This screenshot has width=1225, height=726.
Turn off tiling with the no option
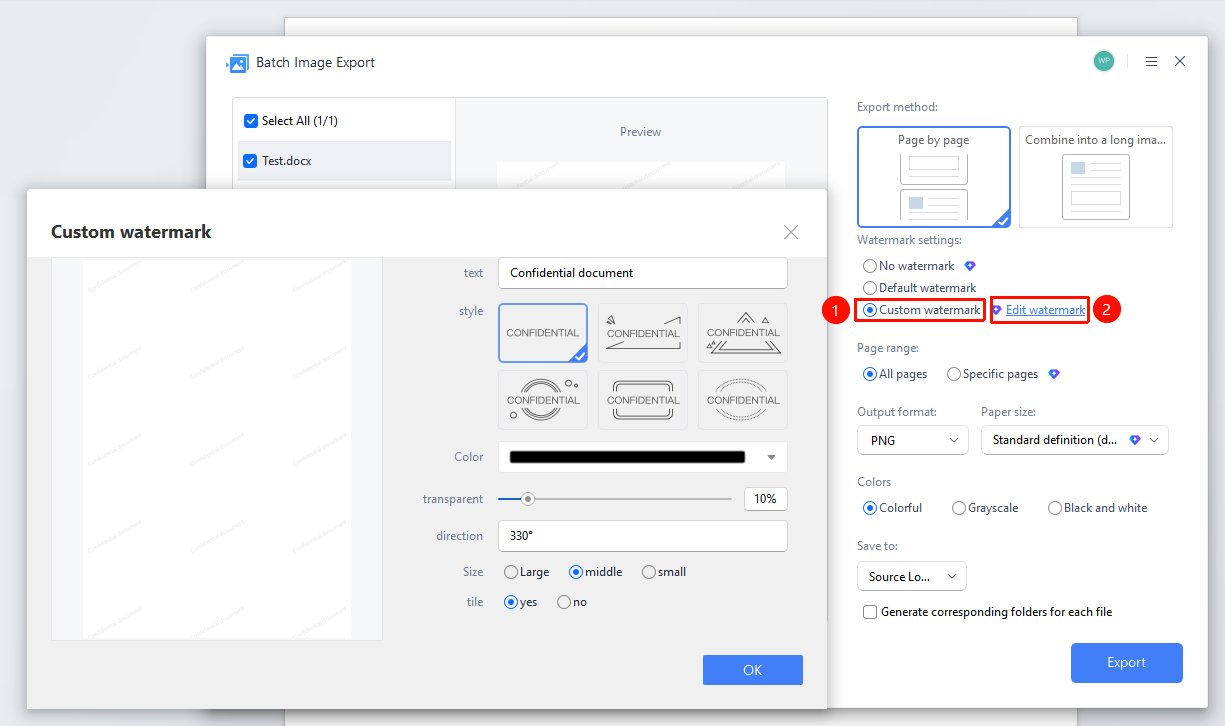564,602
